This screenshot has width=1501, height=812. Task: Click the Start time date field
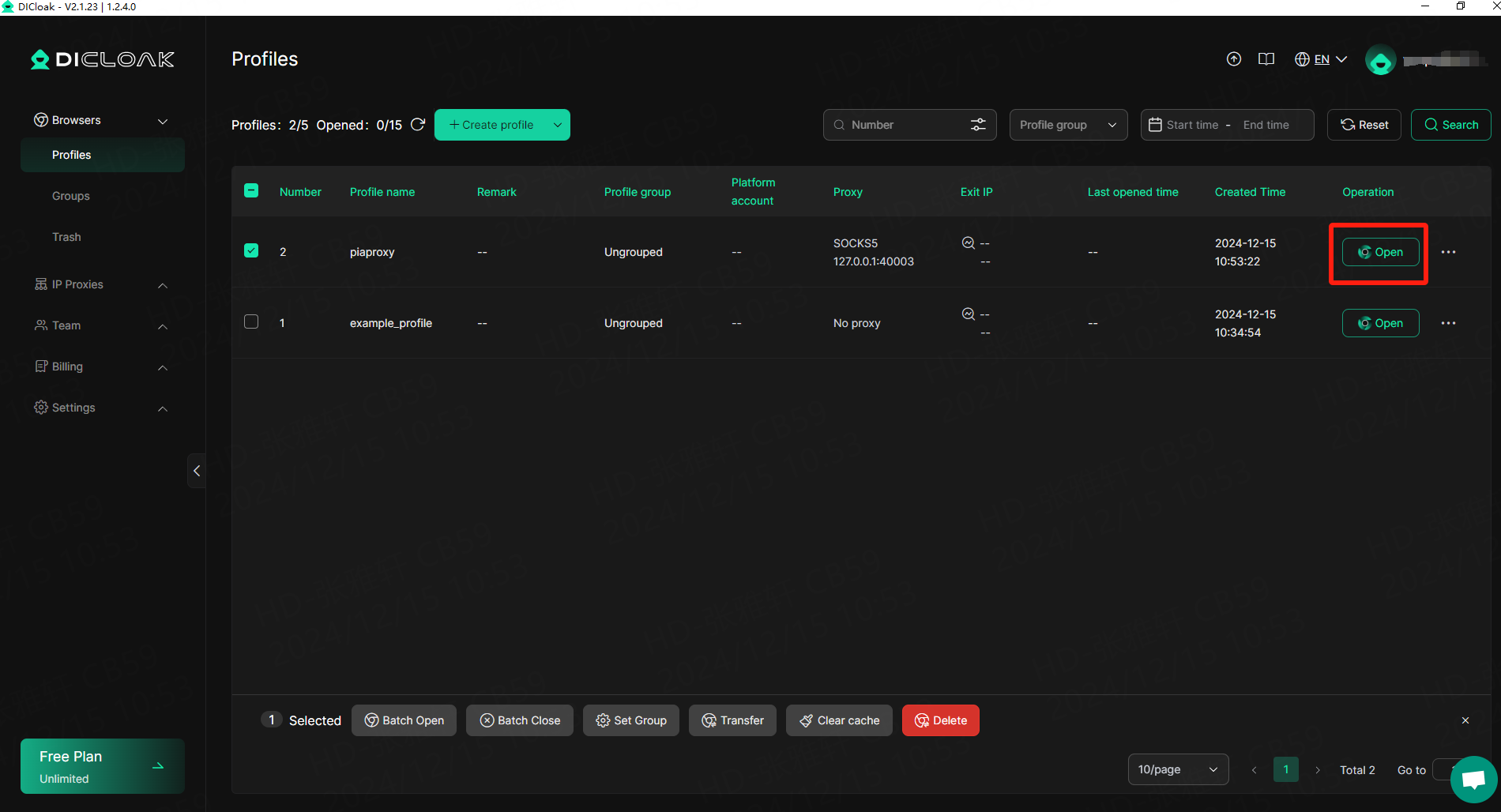pyautogui.click(x=1191, y=125)
